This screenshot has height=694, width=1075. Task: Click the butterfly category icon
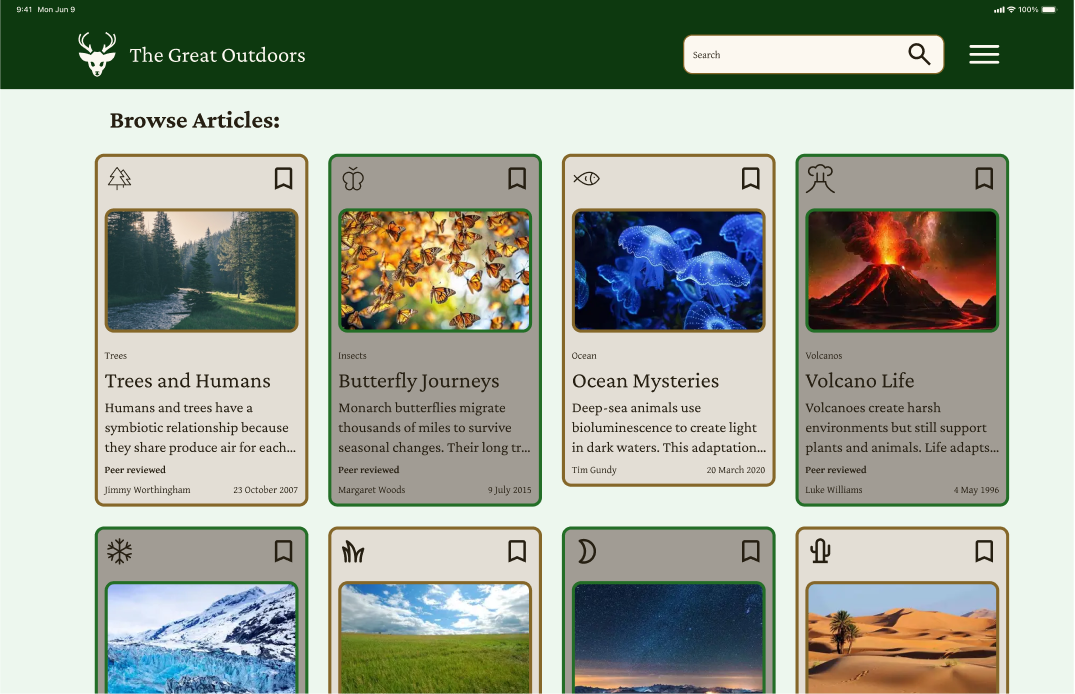click(x=353, y=179)
